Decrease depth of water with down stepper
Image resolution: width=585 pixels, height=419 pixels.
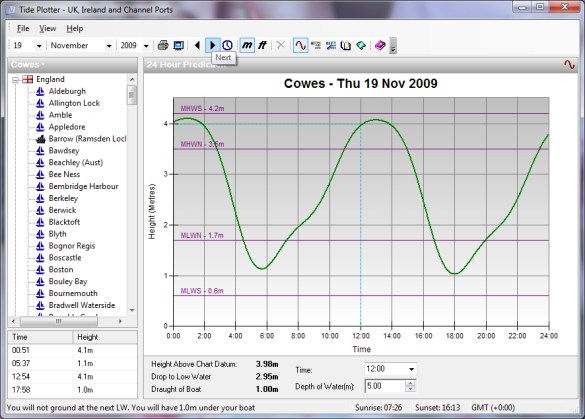(410, 389)
